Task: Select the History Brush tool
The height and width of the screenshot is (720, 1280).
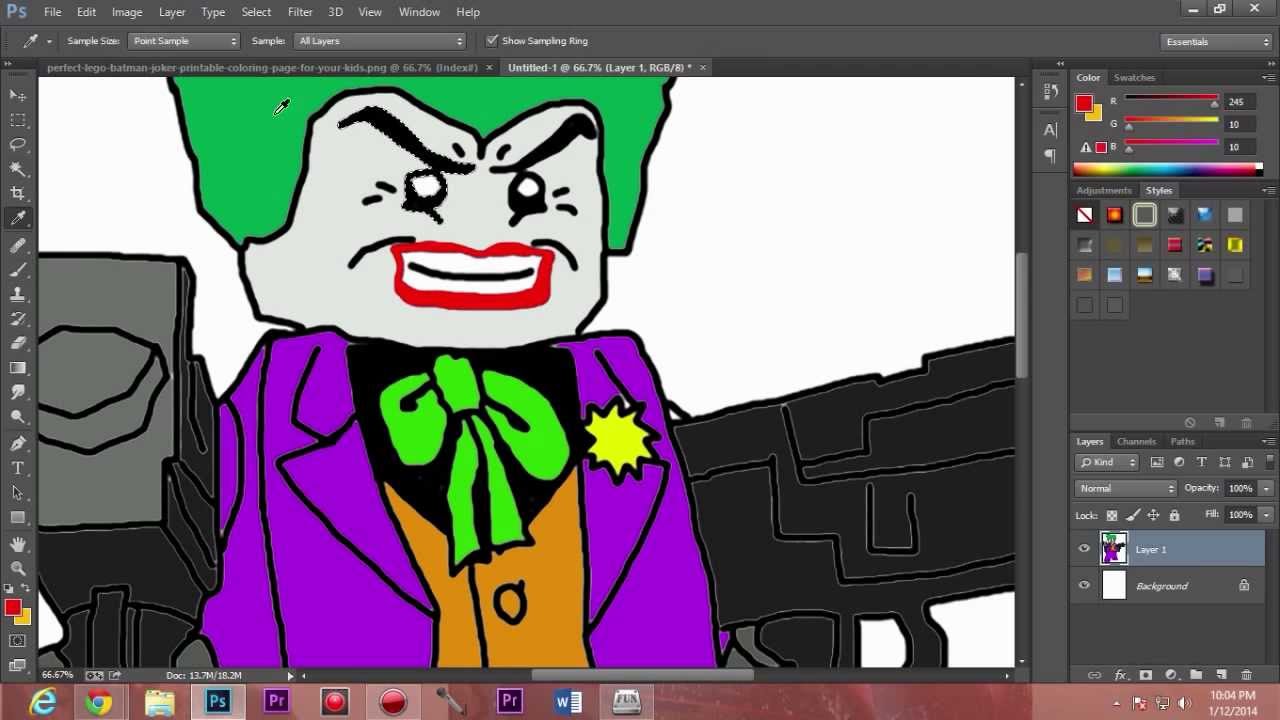Action: pos(18,319)
